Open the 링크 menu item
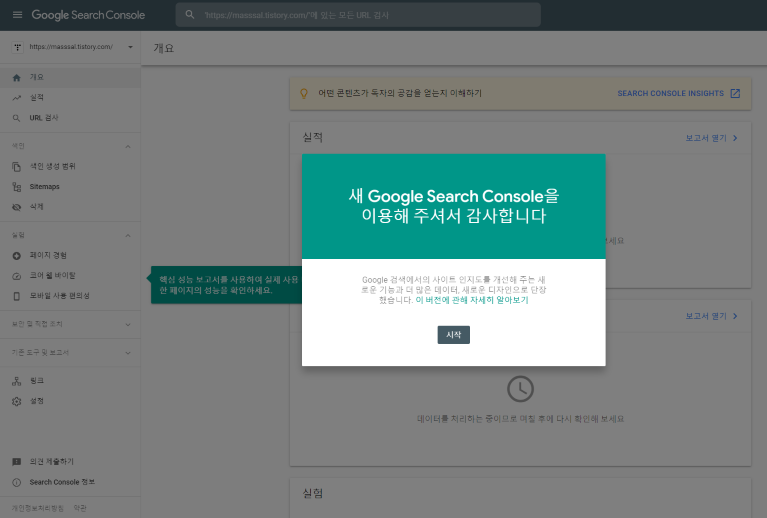 click(x=70, y=381)
